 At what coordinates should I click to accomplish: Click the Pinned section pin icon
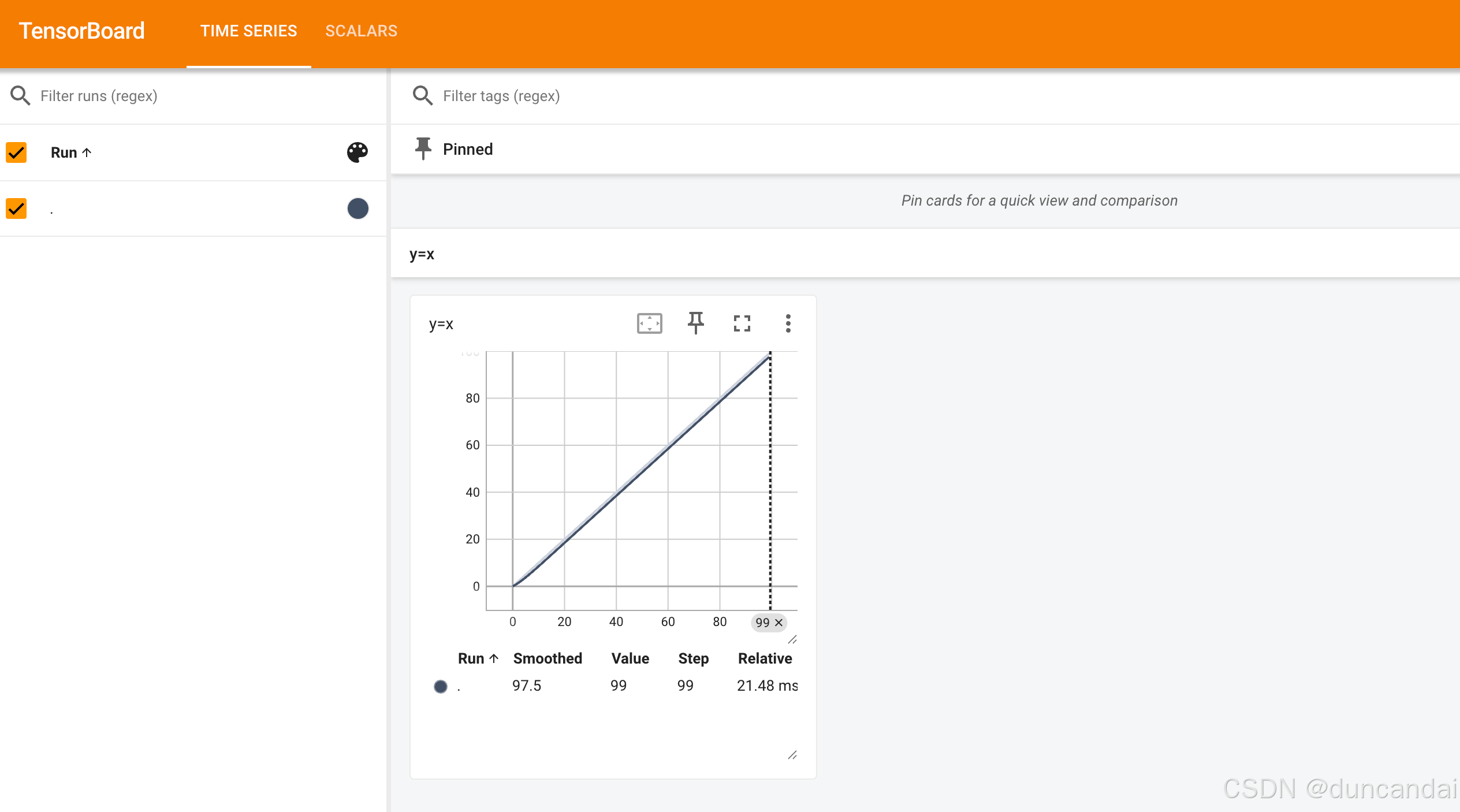point(423,149)
